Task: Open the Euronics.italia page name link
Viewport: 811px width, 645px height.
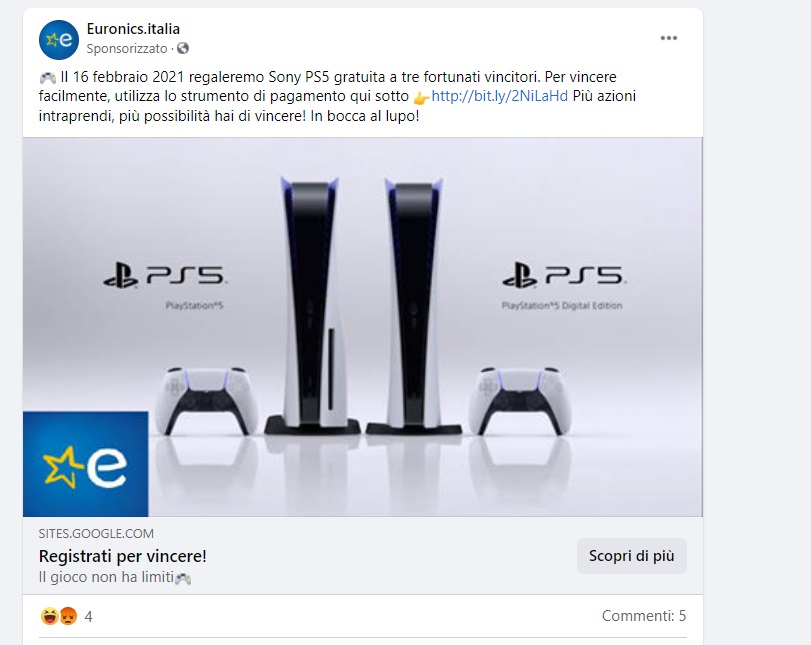Action: pos(133,29)
